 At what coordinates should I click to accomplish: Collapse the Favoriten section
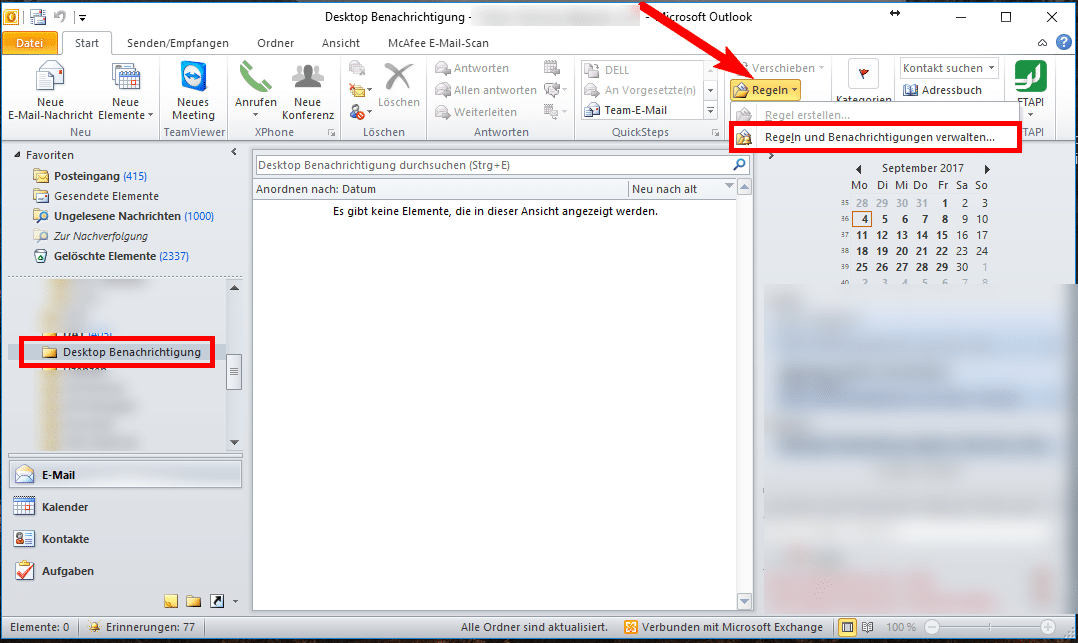pyautogui.click(x=17, y=155)
